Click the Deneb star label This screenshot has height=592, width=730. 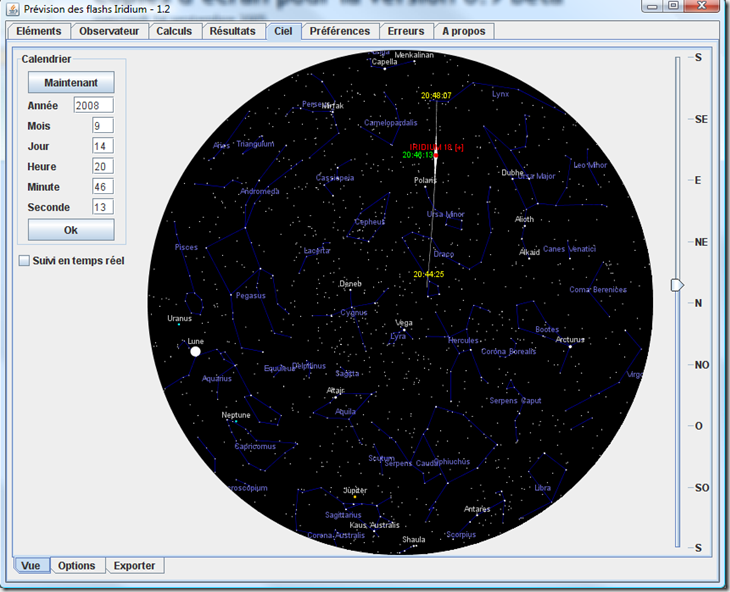pyautogui.click(x=350, y=283)
